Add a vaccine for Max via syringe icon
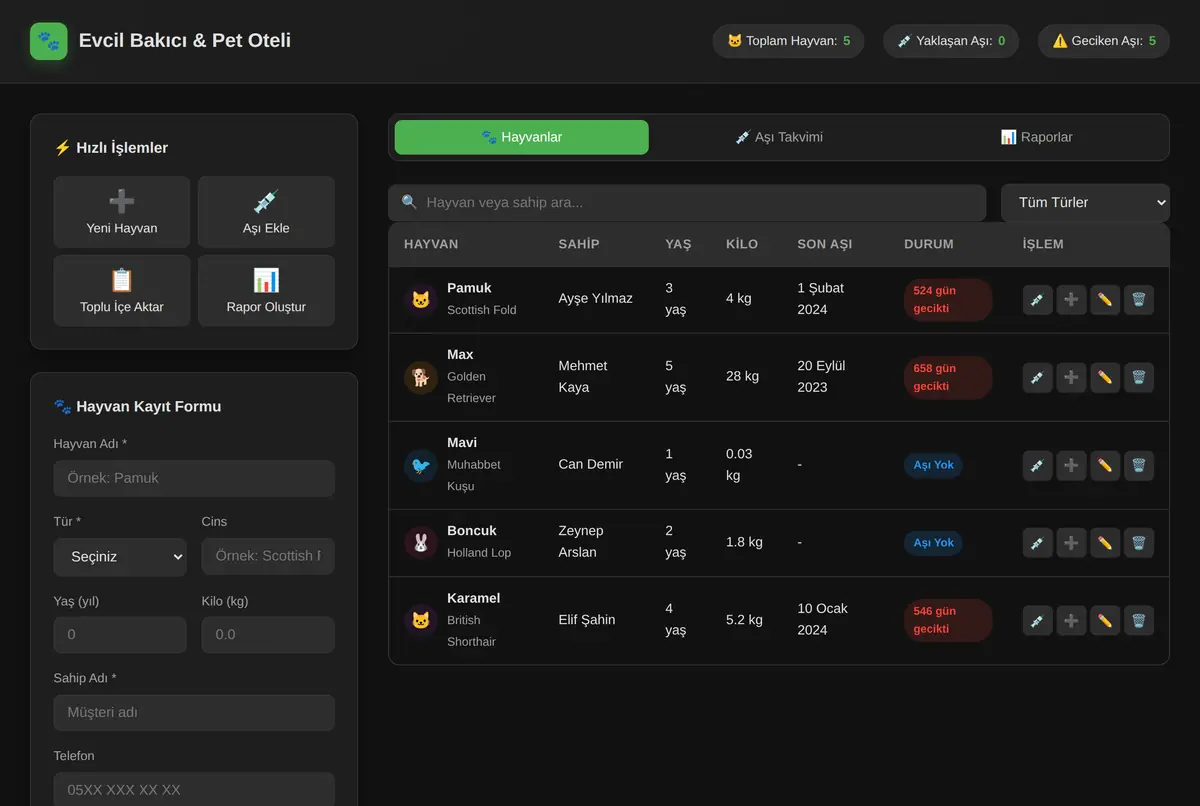The width and height of the screenshot is (1200, 806). (x=1037, y=377)
